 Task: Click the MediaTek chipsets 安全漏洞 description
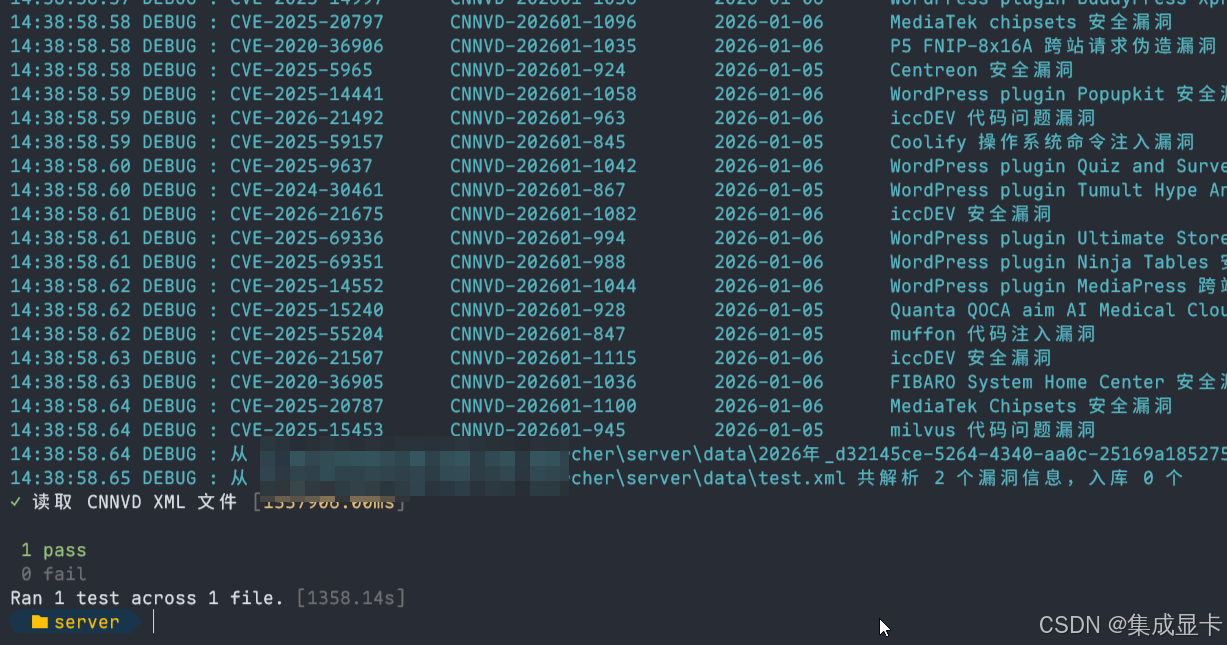pyautogui.click(x=1031, y=22)
